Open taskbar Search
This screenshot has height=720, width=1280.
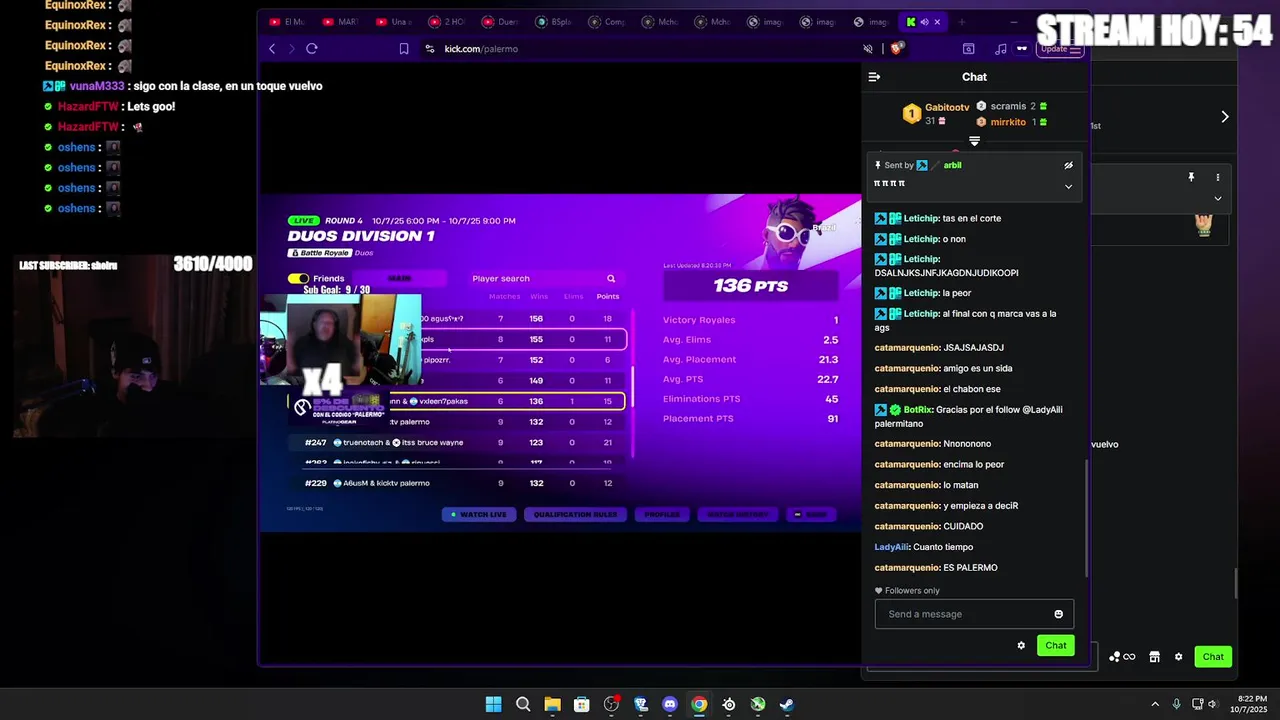523,705
